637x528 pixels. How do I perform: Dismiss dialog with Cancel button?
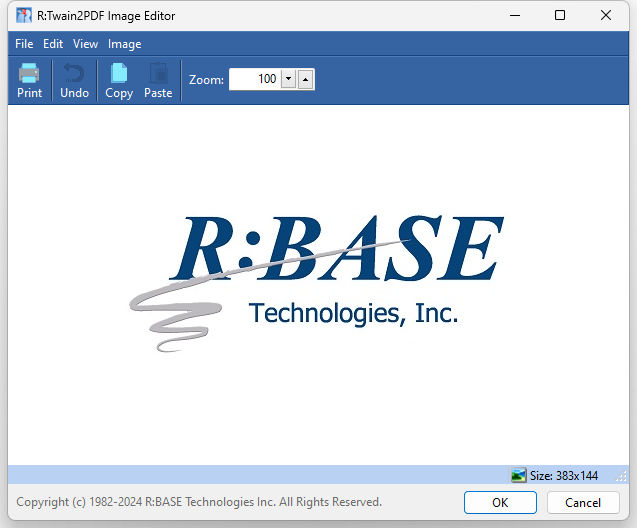coord(583,502)
